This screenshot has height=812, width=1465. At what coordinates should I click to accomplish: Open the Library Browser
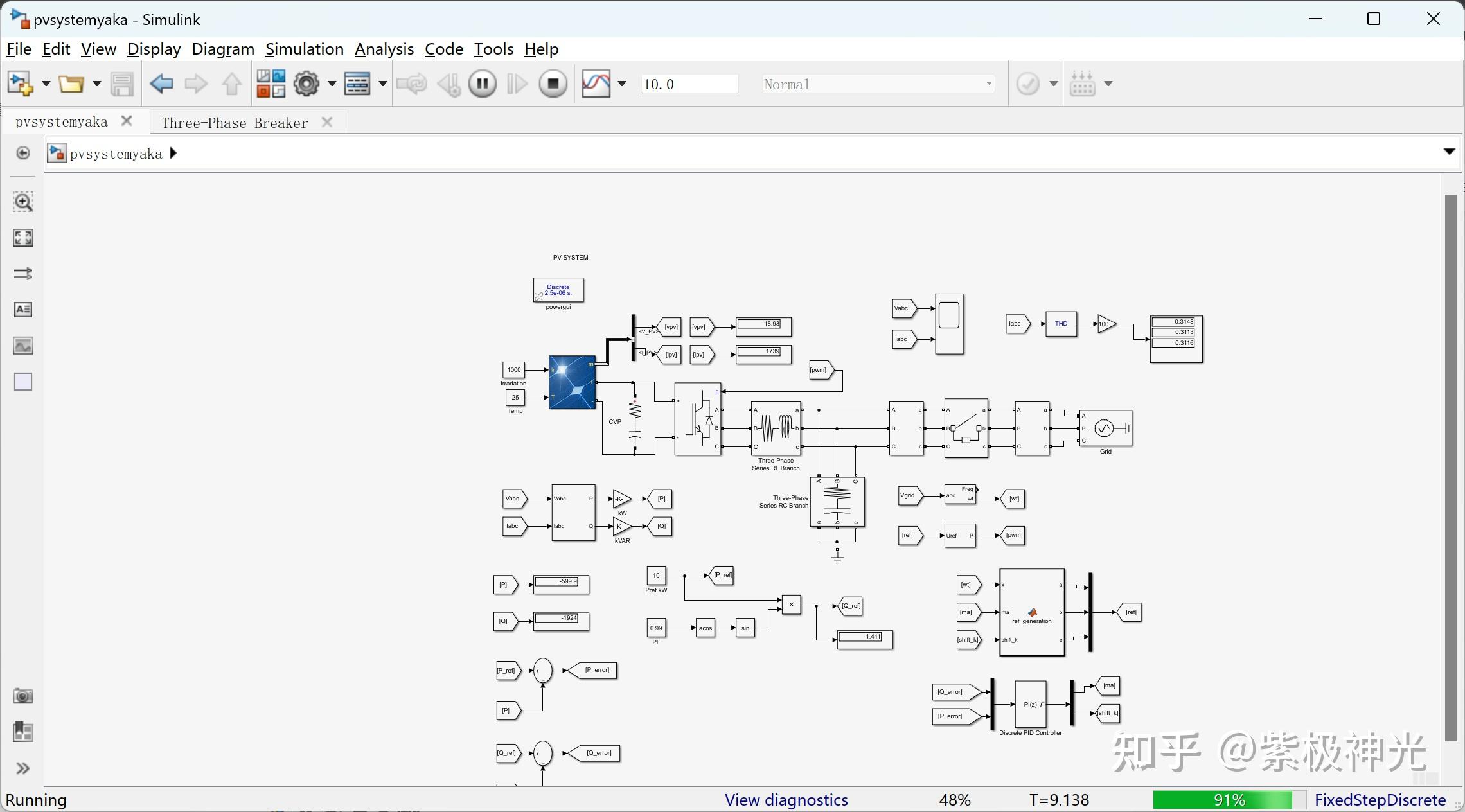click(271, 84)
